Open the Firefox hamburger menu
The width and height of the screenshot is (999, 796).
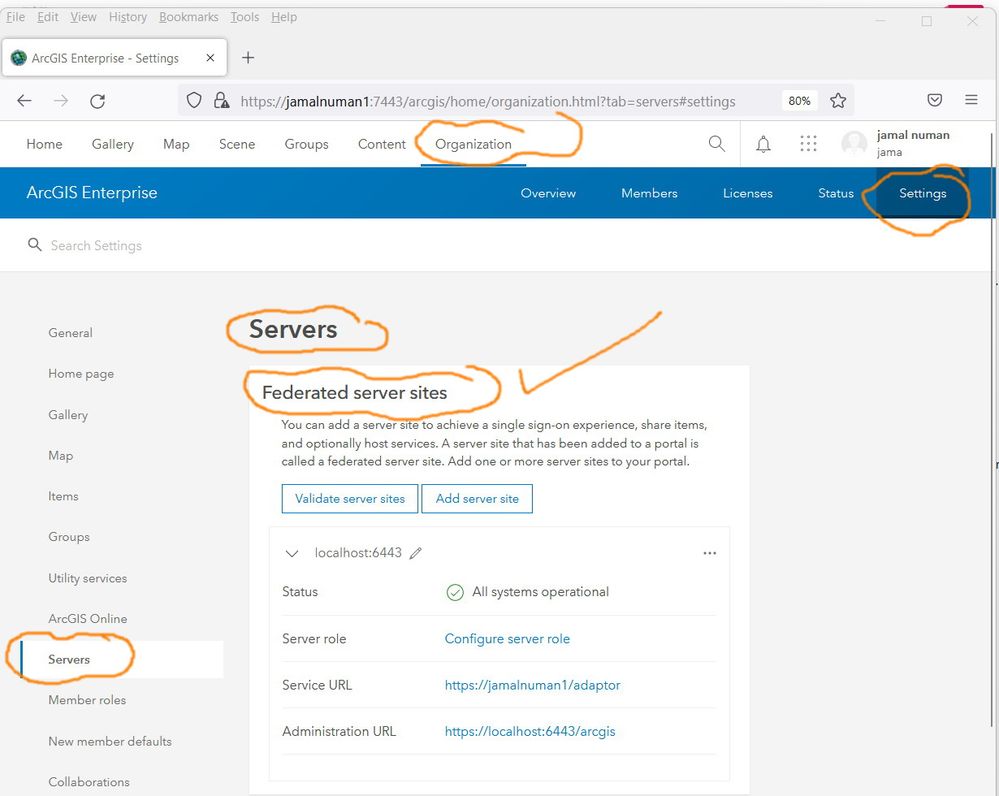pyautogui.click(x=971, y=99)
